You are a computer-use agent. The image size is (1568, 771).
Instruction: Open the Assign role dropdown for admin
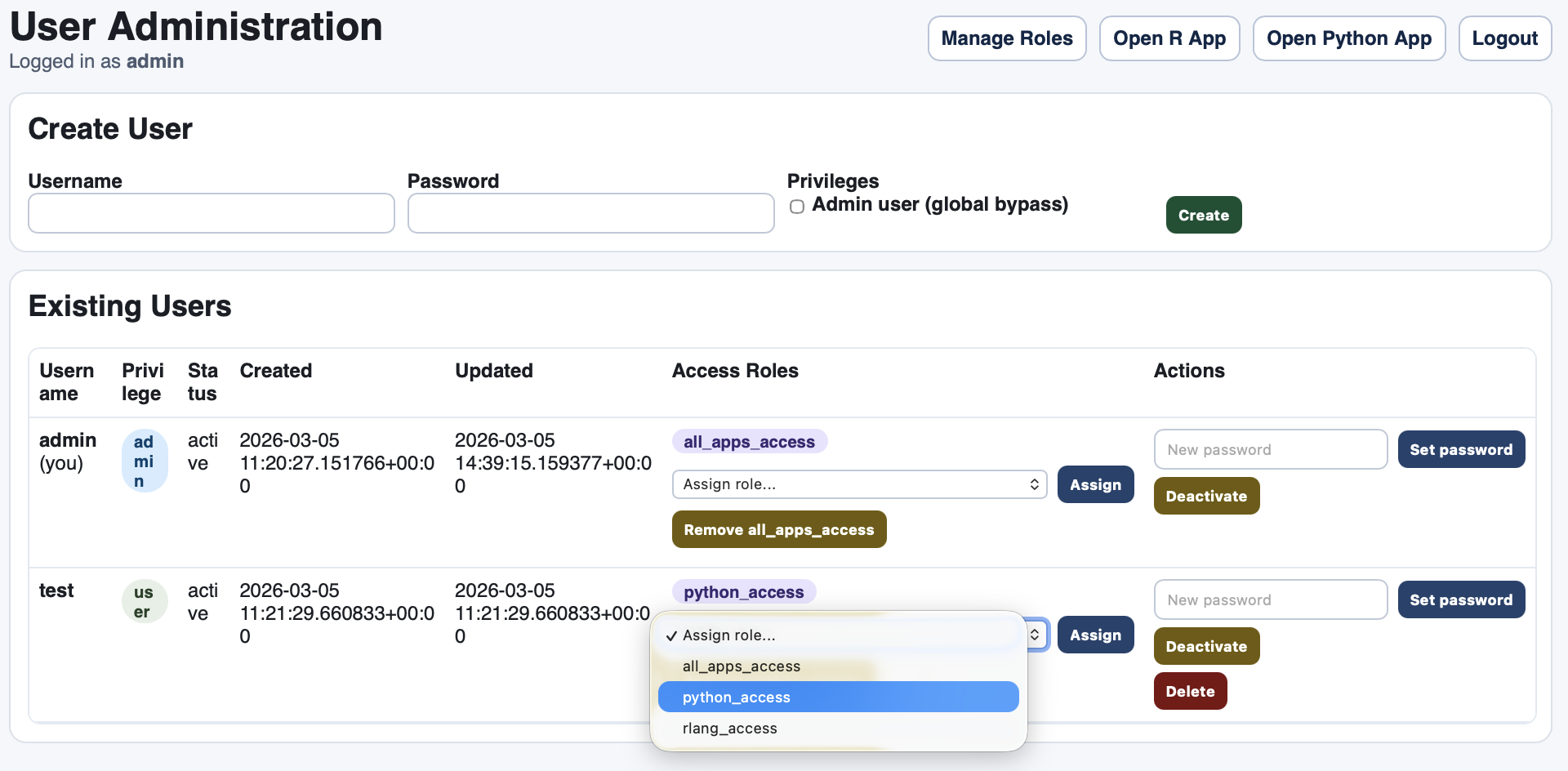pos(858,484)
